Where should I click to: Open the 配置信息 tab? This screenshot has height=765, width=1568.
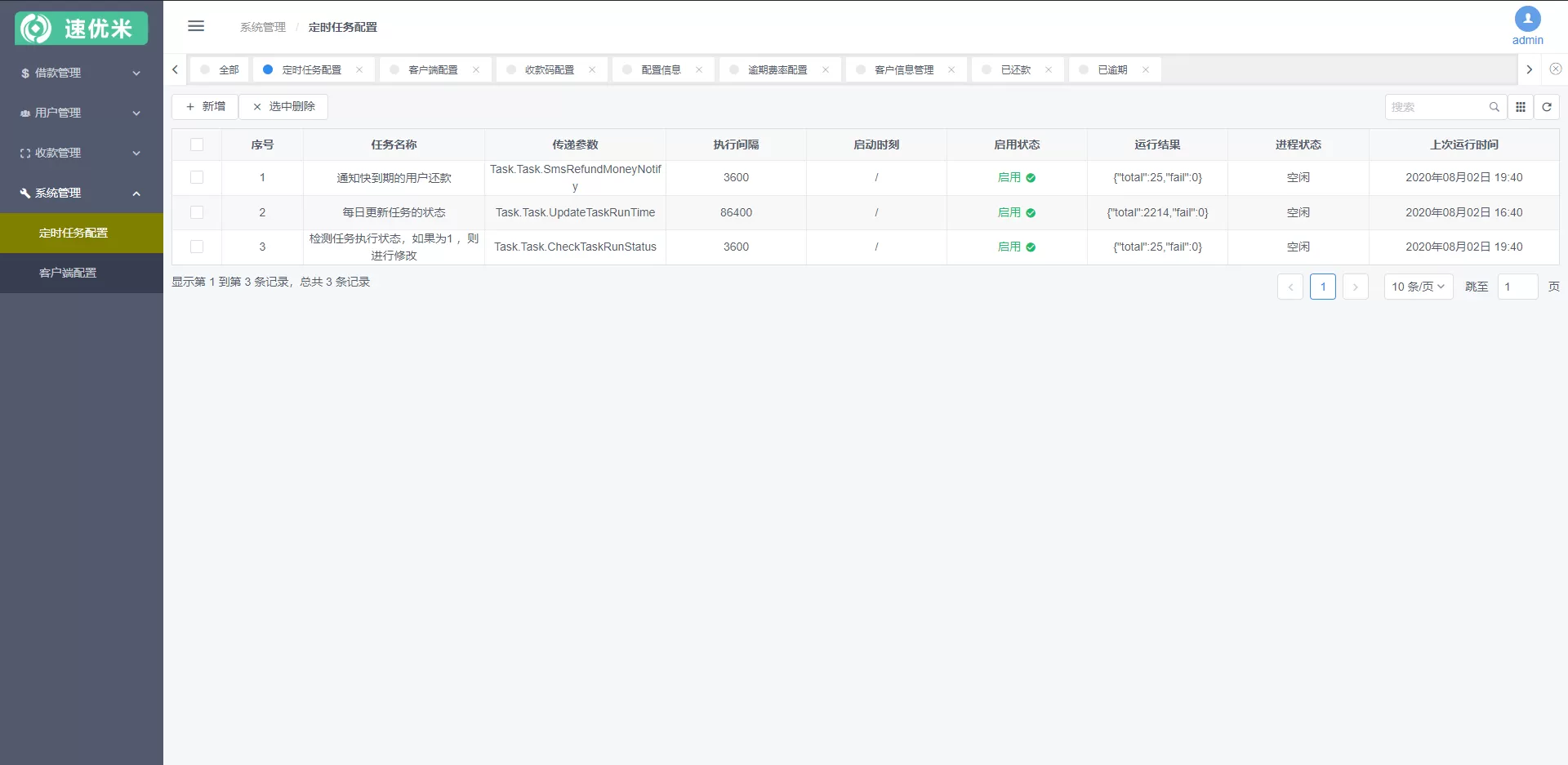(663, 69)
